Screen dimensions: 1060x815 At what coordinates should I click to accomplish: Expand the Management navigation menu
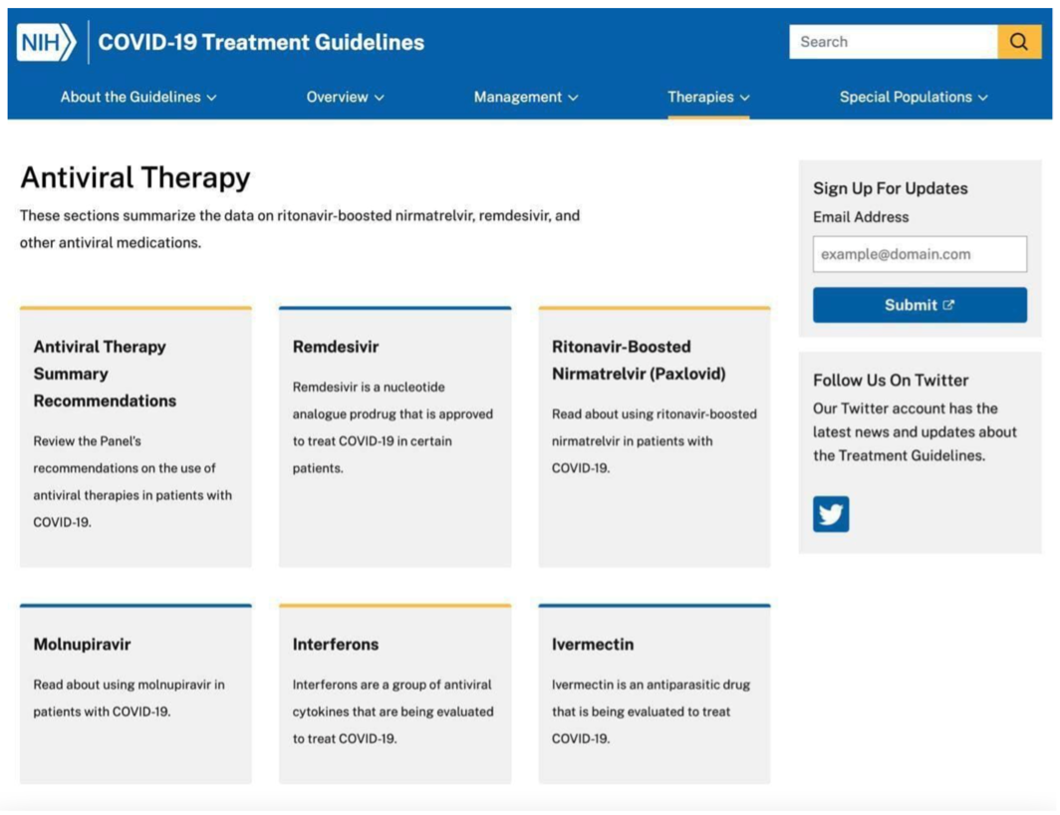(526, 97)
